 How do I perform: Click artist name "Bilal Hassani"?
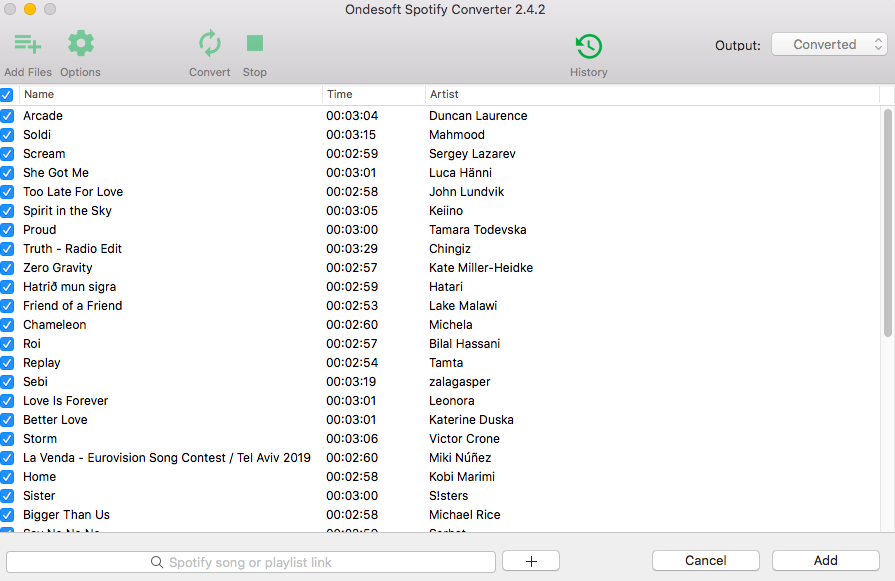[x=465, y=344]
